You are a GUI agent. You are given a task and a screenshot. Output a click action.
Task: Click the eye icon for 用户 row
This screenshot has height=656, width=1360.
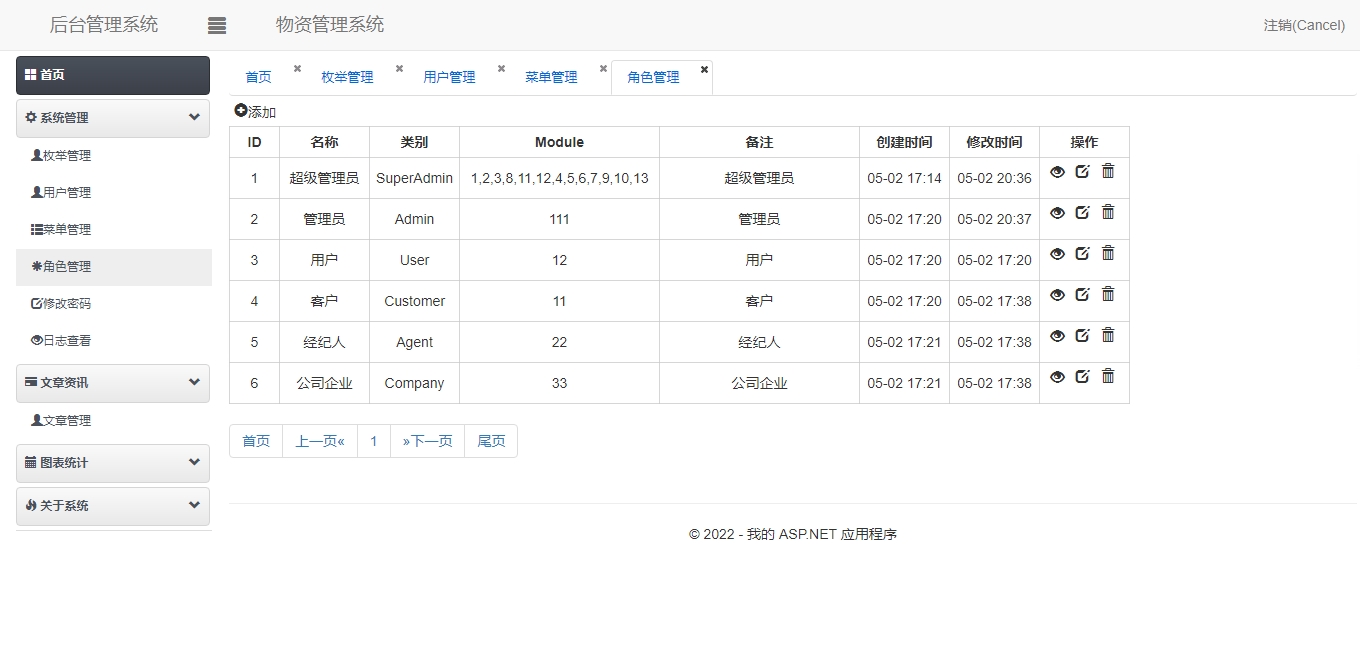coord(1057,254)
